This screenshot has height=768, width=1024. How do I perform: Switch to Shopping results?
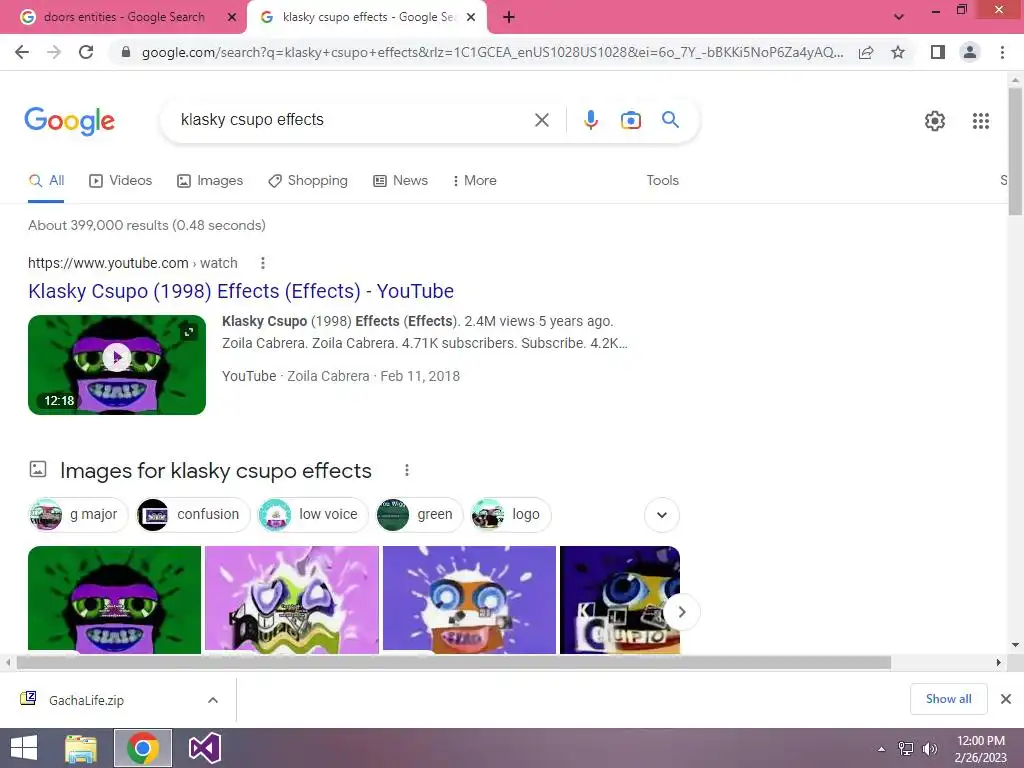308,180
